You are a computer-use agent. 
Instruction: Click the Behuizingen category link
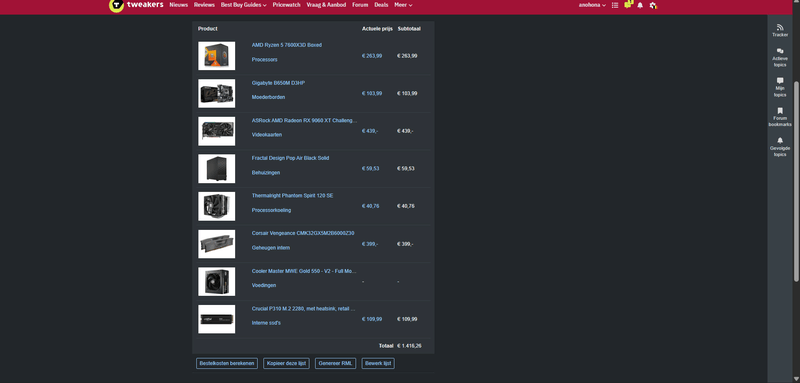pos(266,173)
